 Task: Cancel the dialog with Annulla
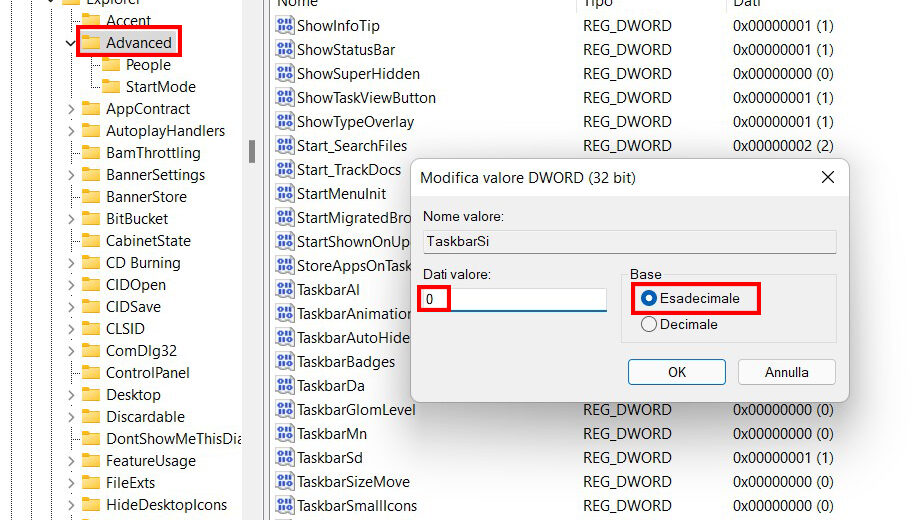click(x=786, y=372)
